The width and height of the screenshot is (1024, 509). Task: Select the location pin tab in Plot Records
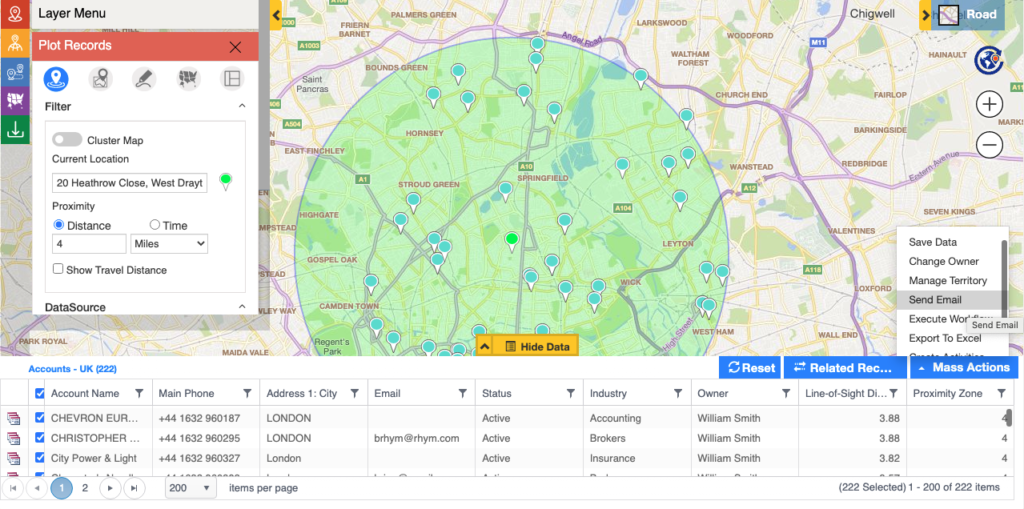56,78
